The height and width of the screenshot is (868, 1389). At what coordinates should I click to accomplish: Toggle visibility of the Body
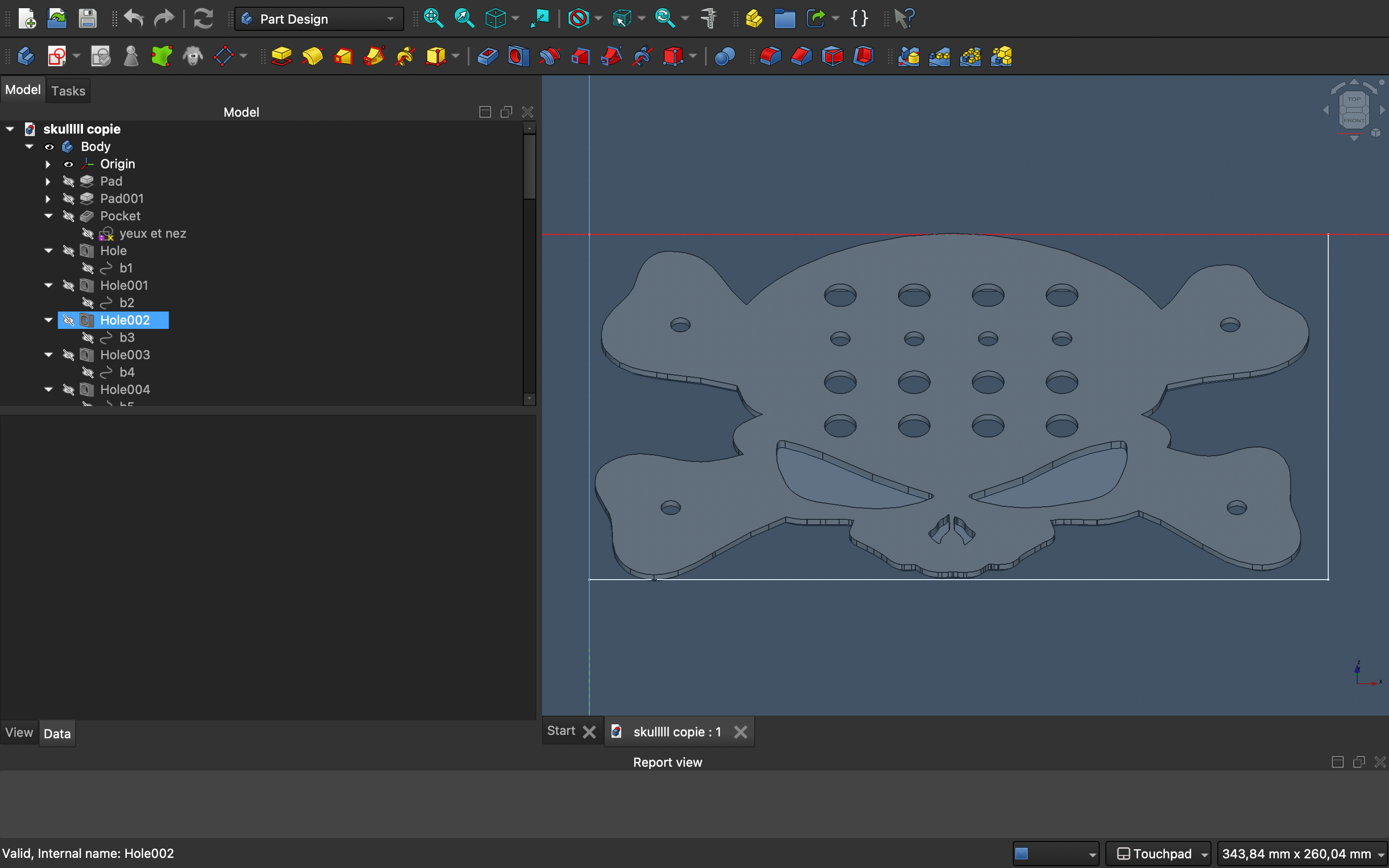click(x=49, y=147)
